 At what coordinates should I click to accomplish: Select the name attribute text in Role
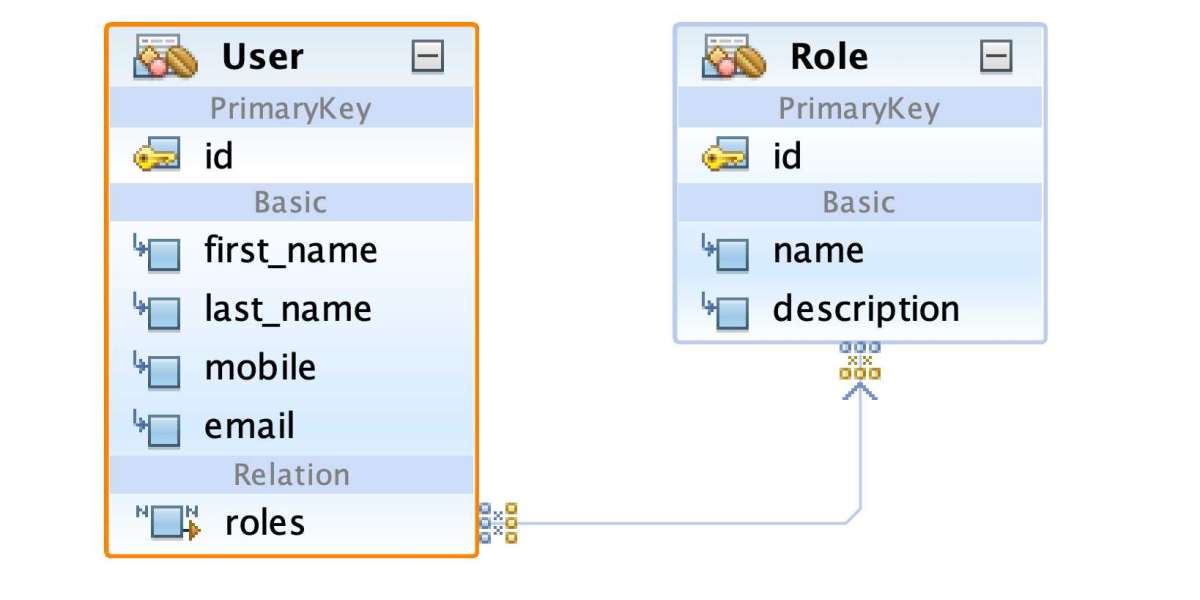[x=818, y=251]
